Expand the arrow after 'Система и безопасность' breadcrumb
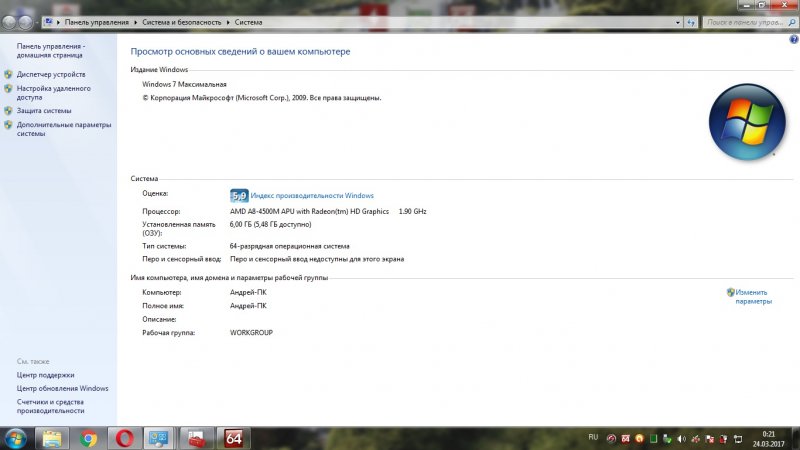This screenshot has height=450, width=800. (x=229, y=20)
